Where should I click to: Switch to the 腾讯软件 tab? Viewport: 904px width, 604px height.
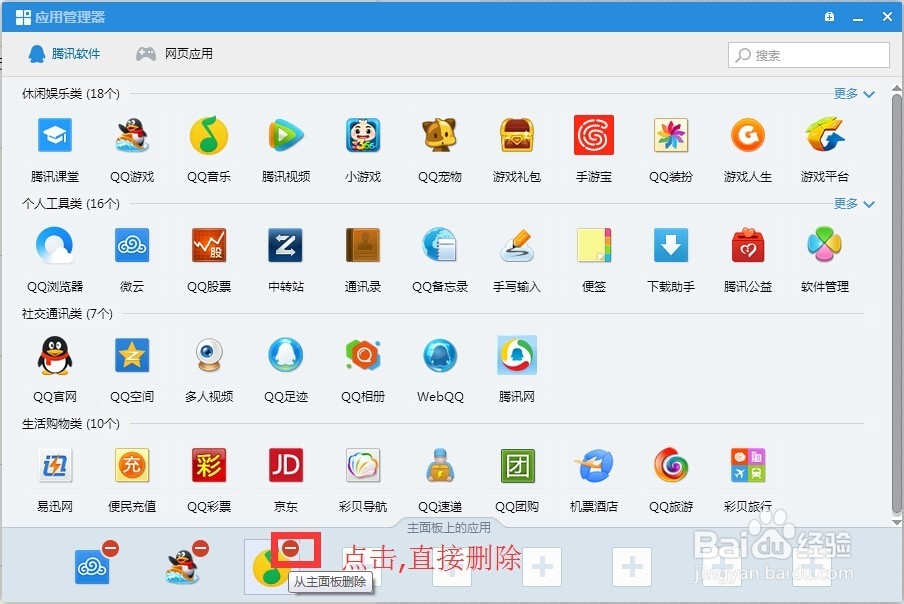65,54
